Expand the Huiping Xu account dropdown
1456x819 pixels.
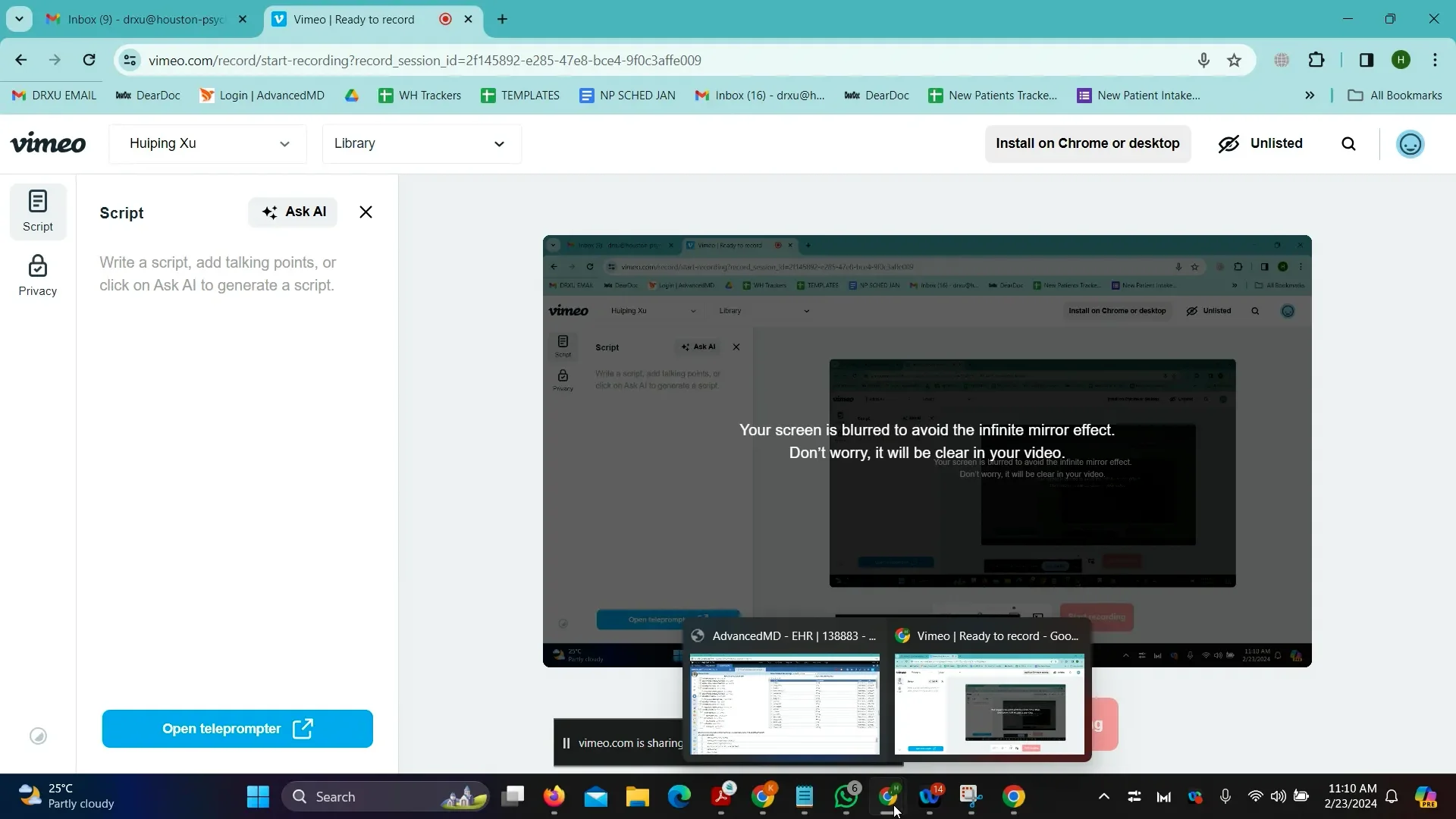pos(208,144)
